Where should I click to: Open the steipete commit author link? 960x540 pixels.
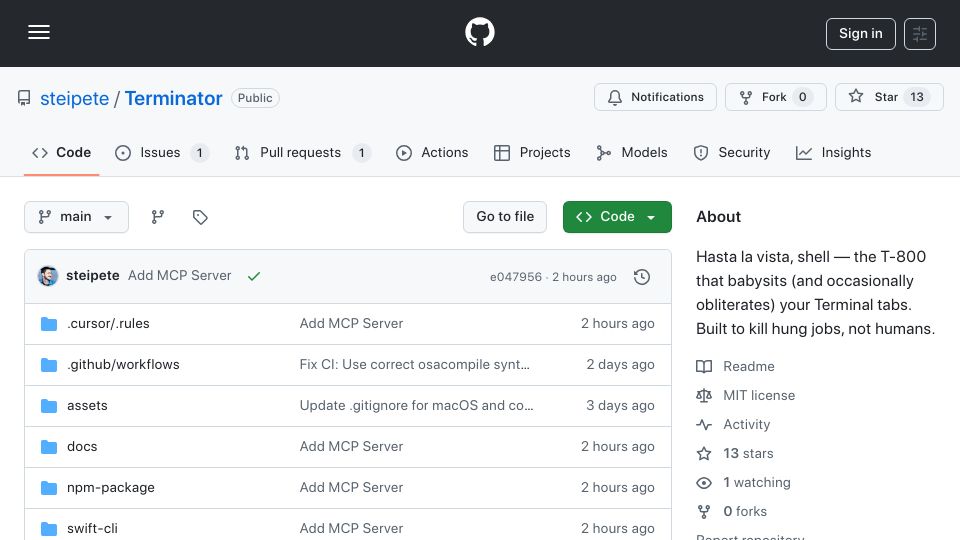[x=92, y=276]
